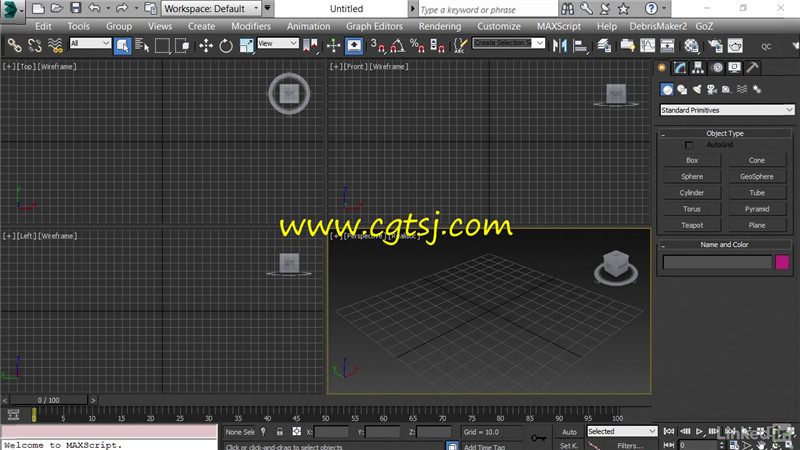Open the MAXScript menu
This screenshot has height=450, width=800.
click(559, 26)
